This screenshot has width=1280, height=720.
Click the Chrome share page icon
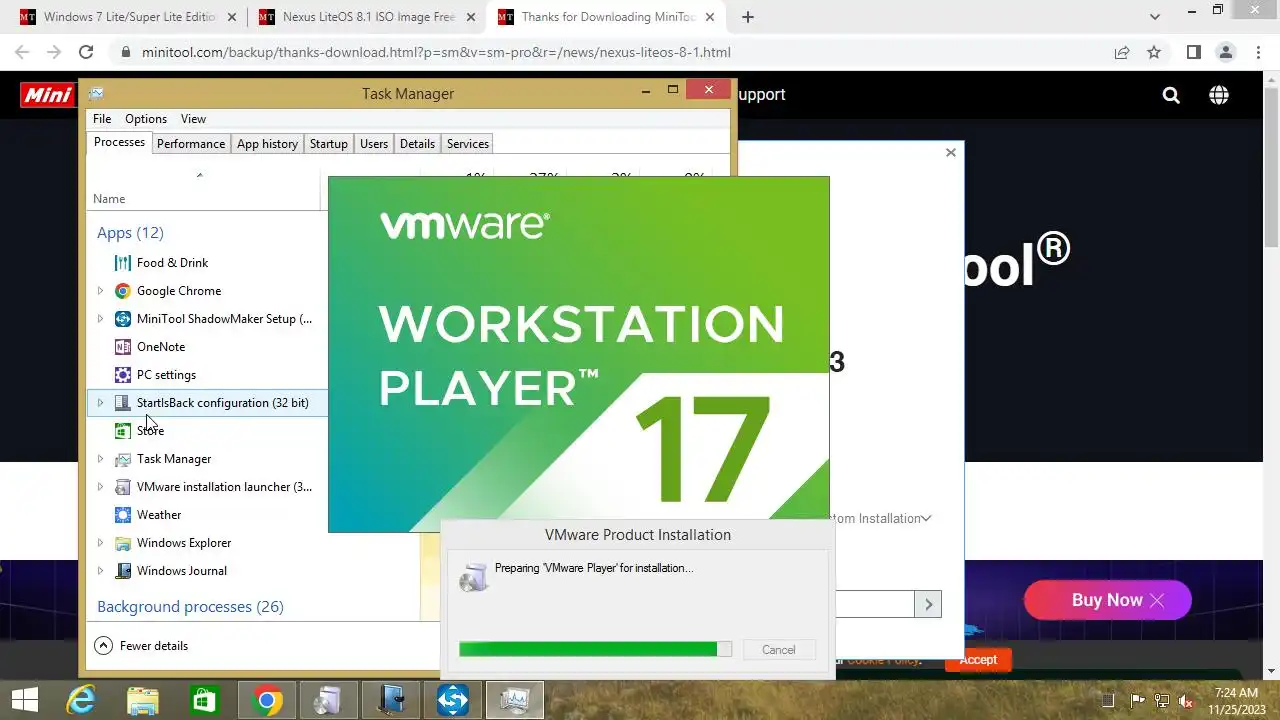(x=1122, y=52)
